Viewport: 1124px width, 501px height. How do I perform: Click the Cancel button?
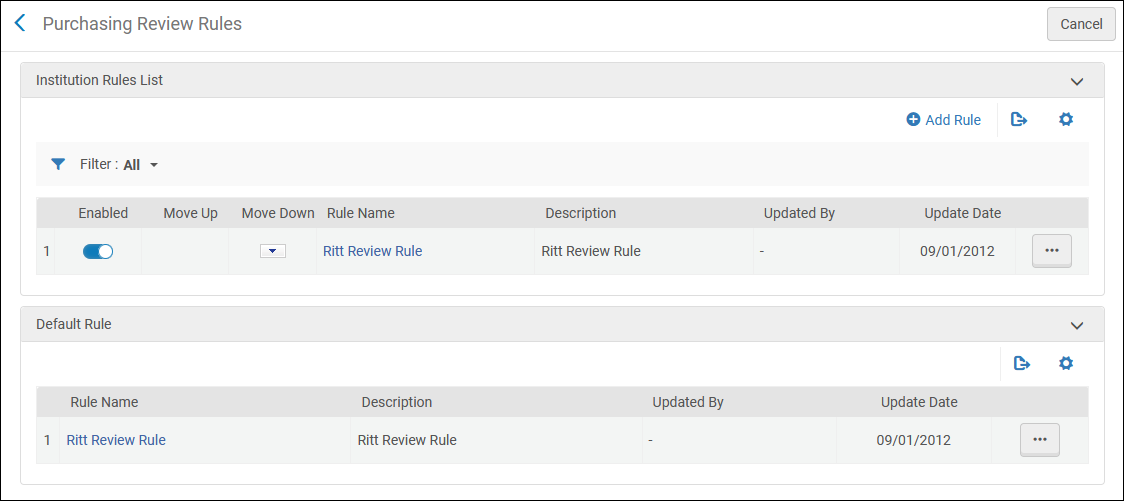tap(1080, 24)
